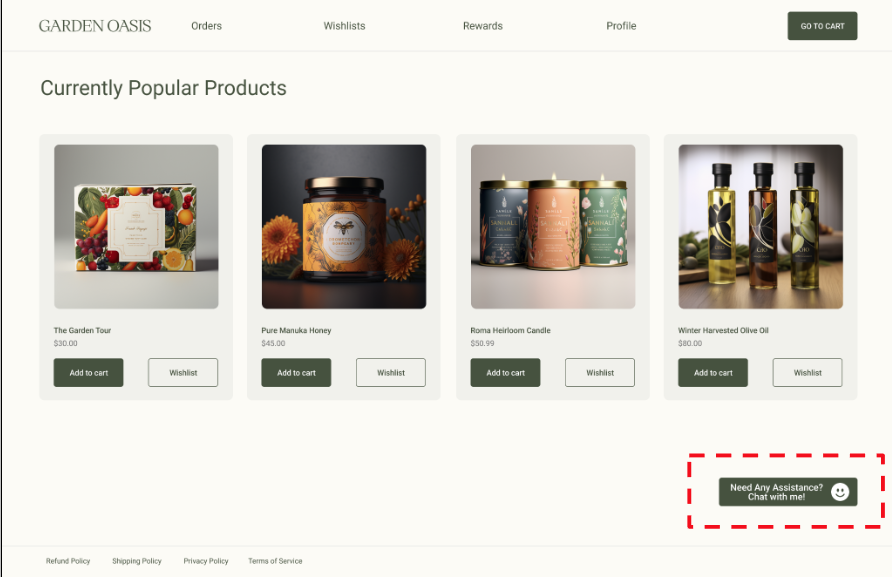The height and width of the screenshot is (577, 892).
Task: Add Roma Heirloom Candle to cart
Action: click(505, 373)
